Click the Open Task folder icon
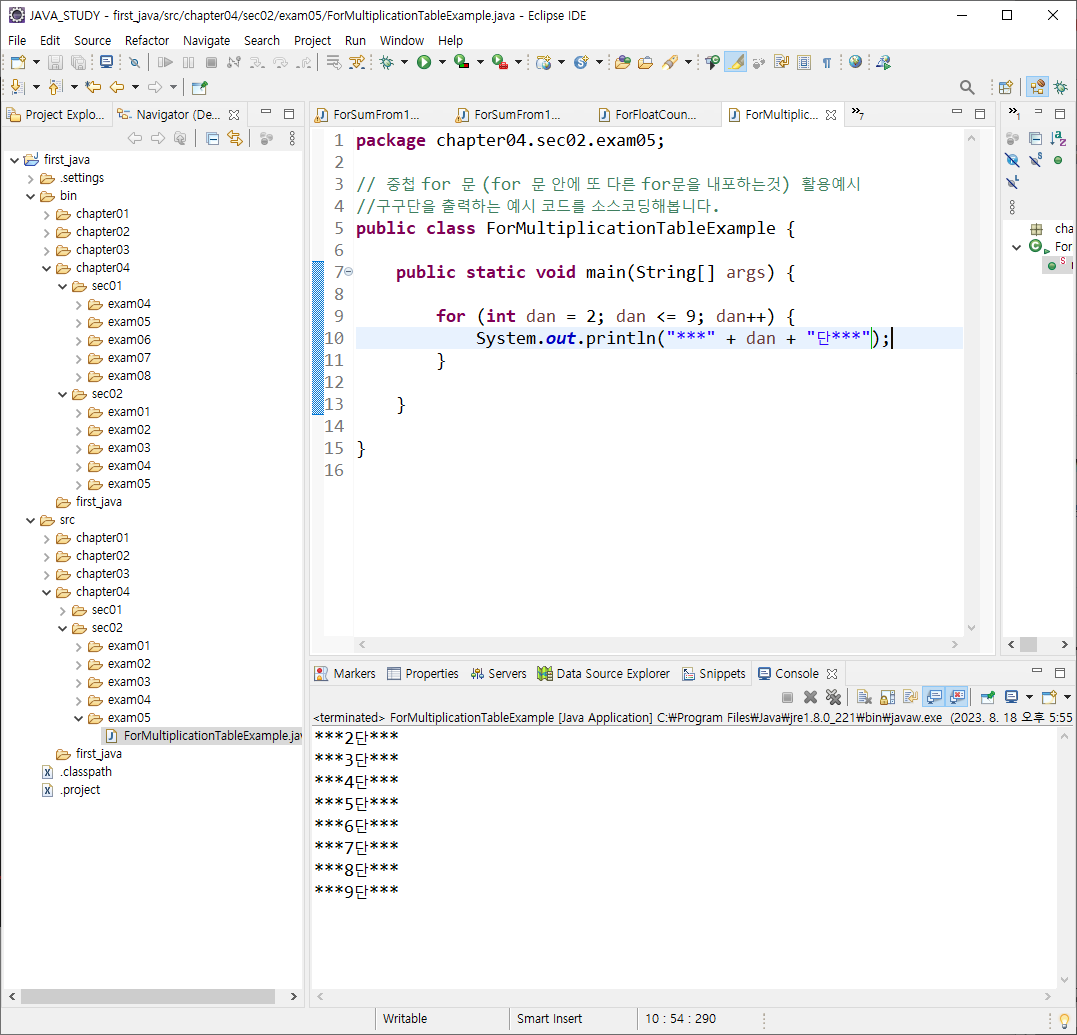The width and height of the screenshot is (1077, 1035). (645, 62)
